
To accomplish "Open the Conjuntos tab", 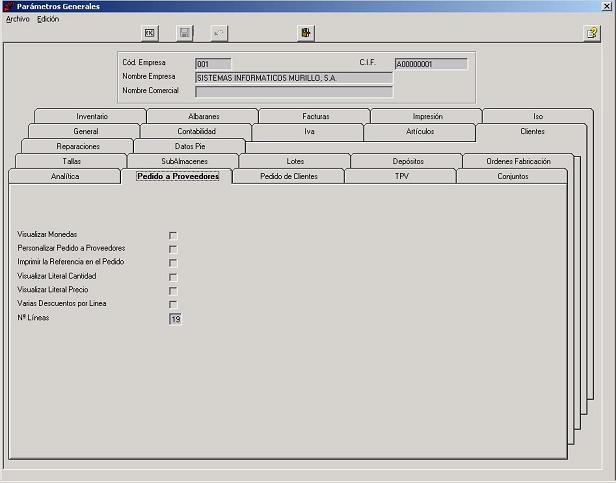I will (512, 176).
